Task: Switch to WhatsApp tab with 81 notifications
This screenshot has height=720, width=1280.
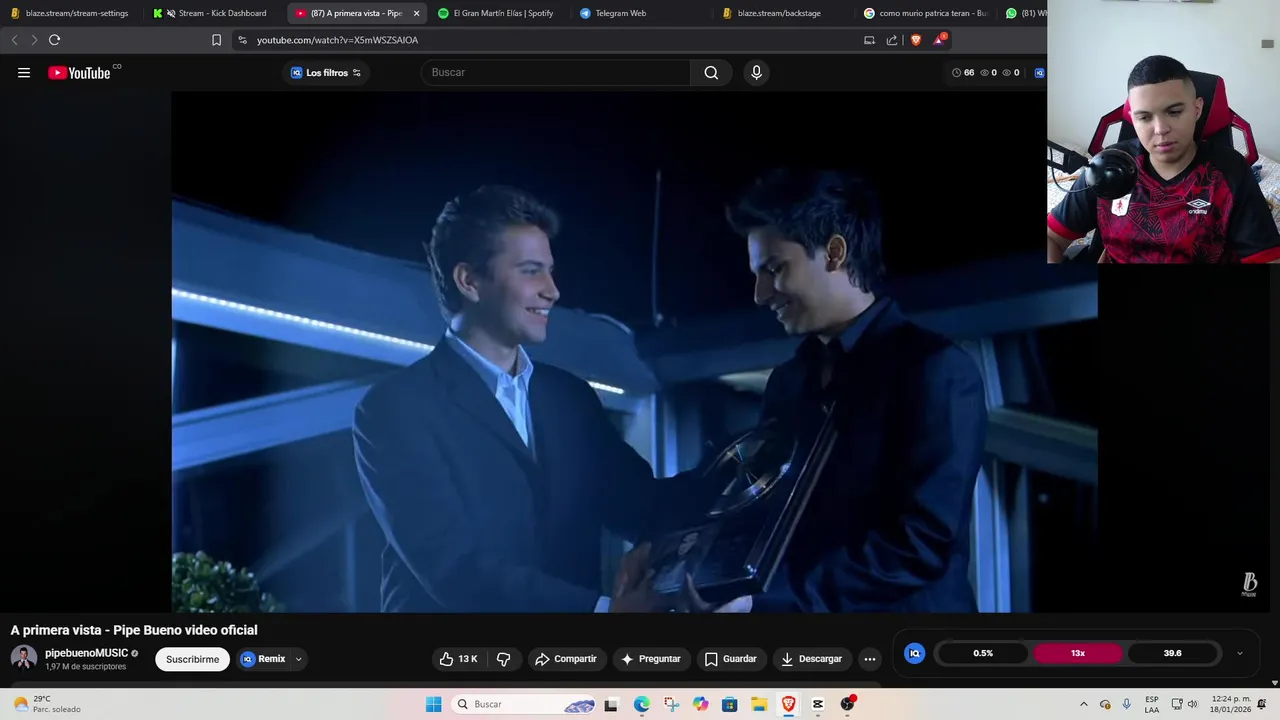Action: pyautogui.click(x=1024, y=13)
